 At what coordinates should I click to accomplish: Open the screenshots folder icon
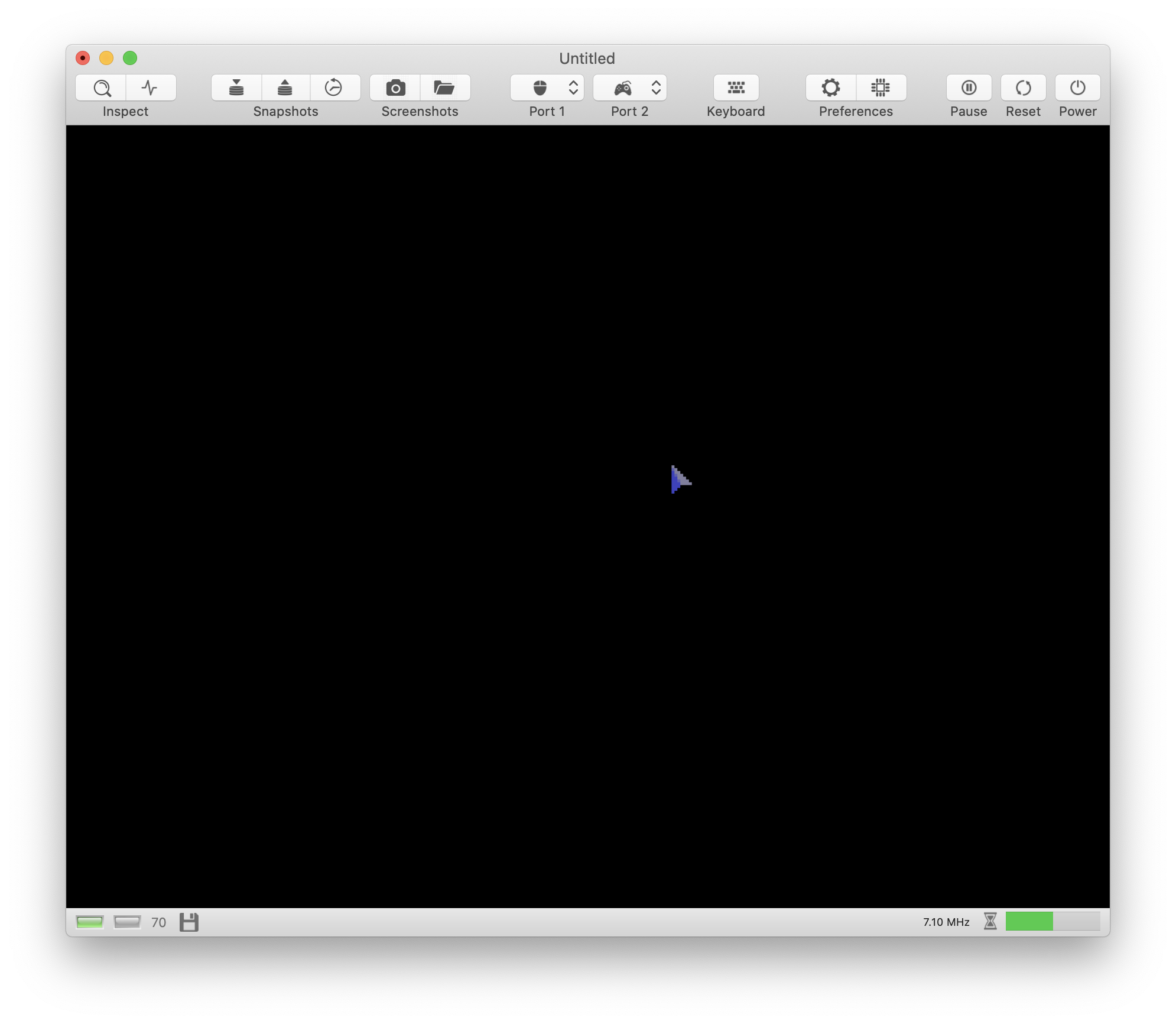tap(445, 88)
